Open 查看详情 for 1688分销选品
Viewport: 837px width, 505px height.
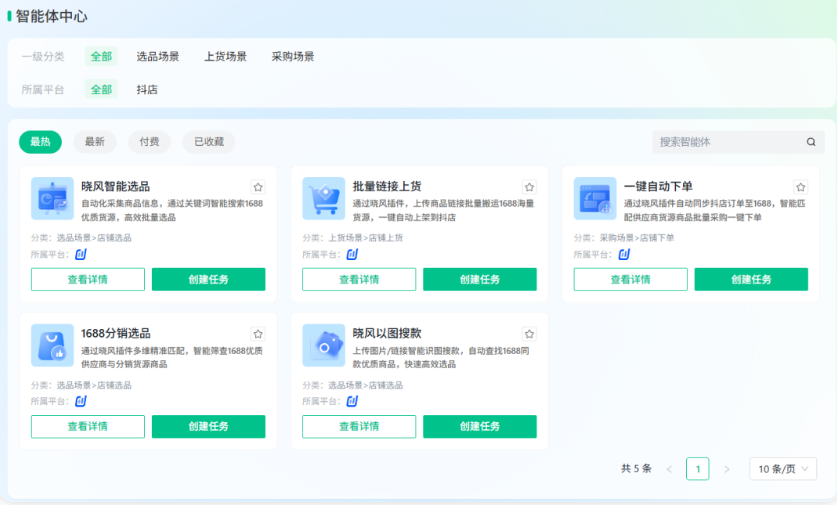pos(88,427)
